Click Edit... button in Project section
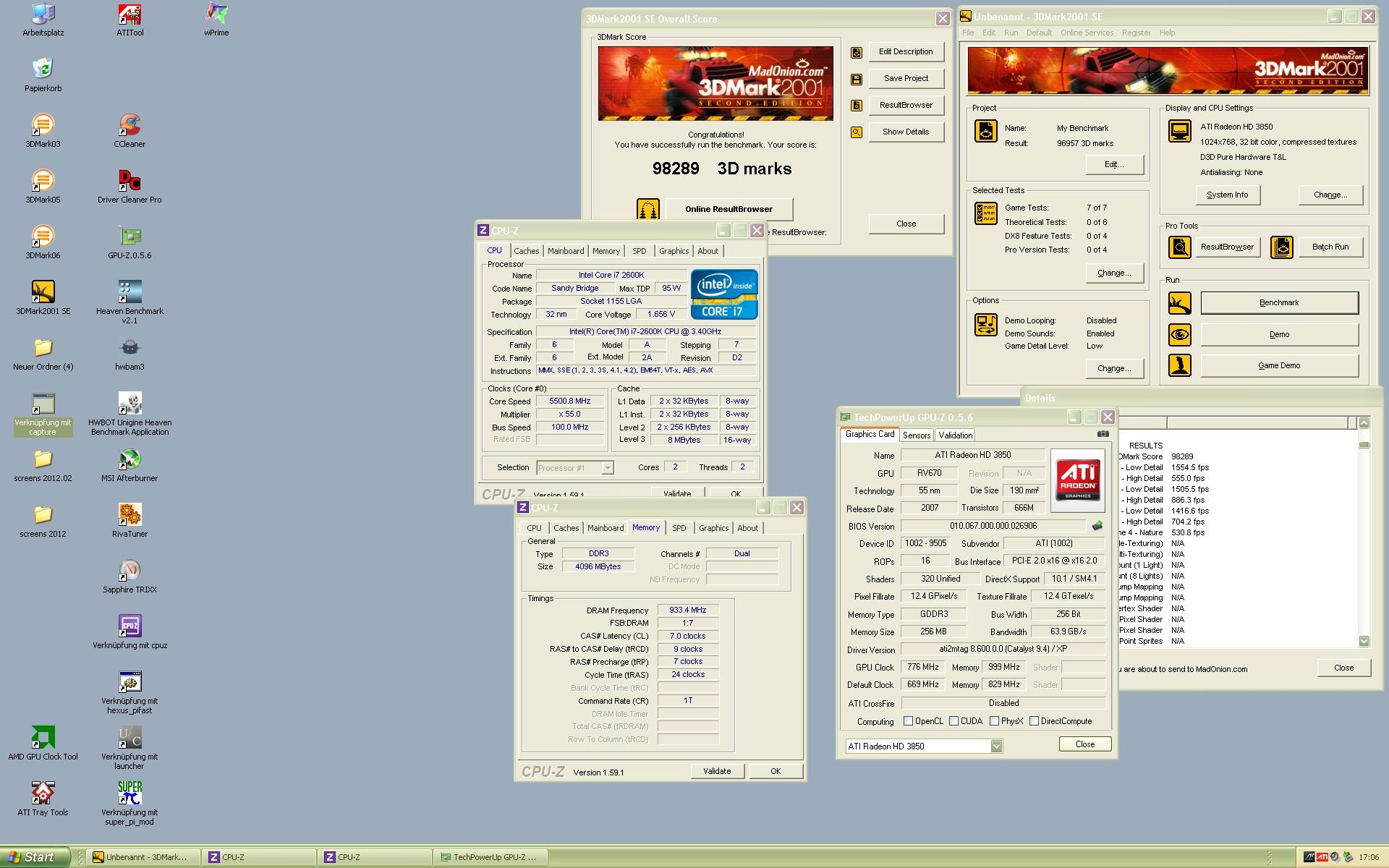This screenshot has height=868, width=1389. (1114, 165)
